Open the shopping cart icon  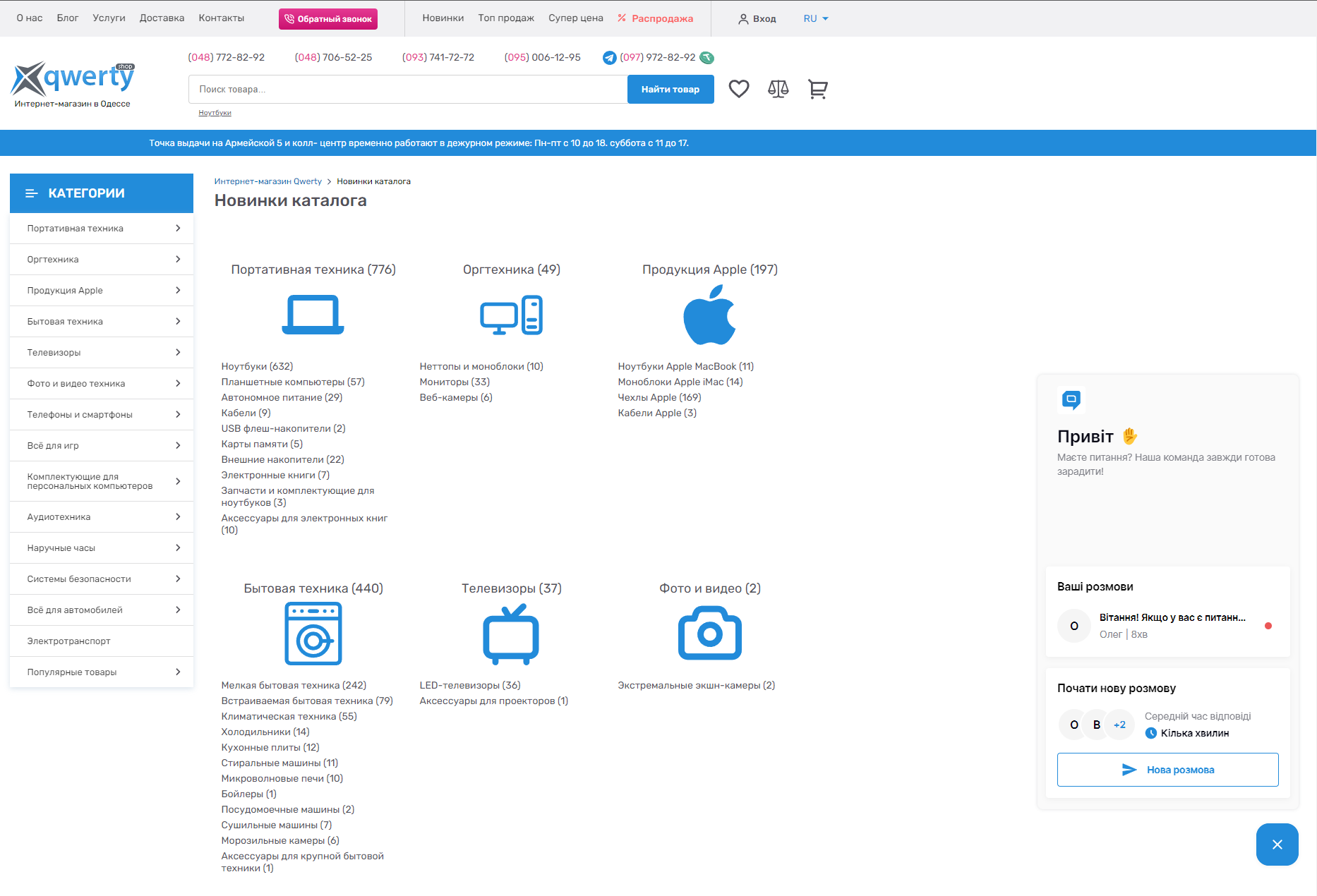[x=817, y=89]
